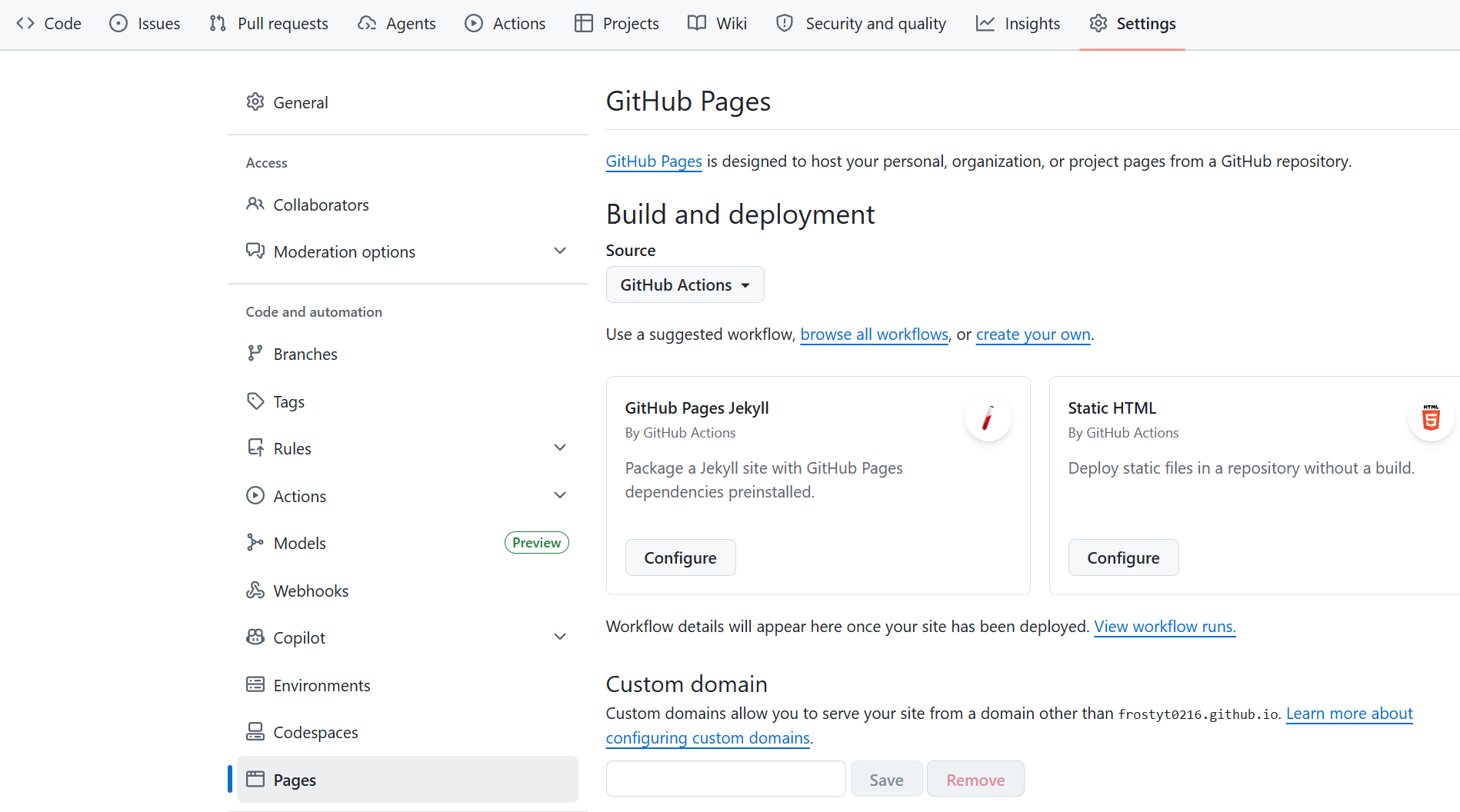Click the General gear icon in sidebar
The image size is (1460, 812).
pyautogui.click(x=255, y=101)
